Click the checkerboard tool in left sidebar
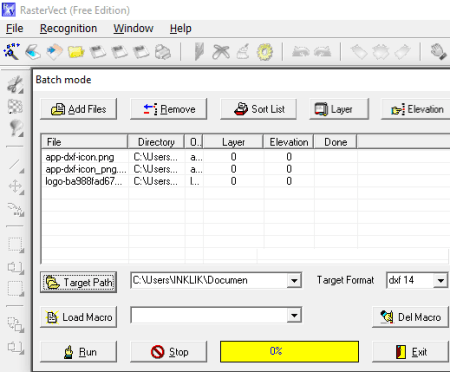Viewport: 450px width, 372px height. [15, 107]
